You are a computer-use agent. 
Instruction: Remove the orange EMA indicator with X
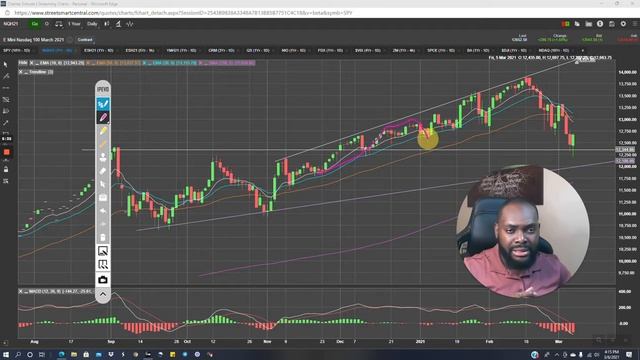coord(88,63)
